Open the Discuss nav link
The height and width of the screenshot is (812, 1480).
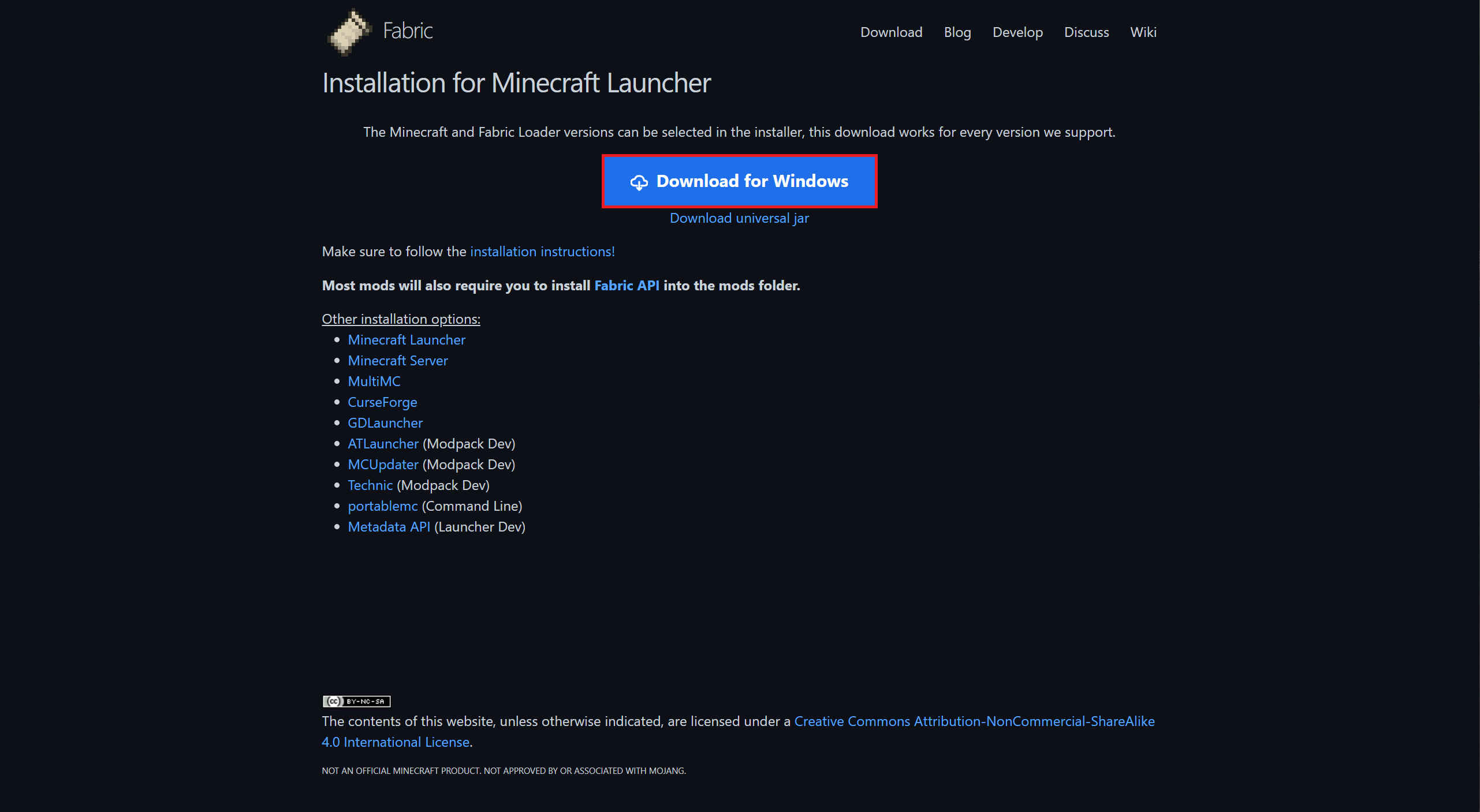pyautogui.click(x=1086, y=32)
